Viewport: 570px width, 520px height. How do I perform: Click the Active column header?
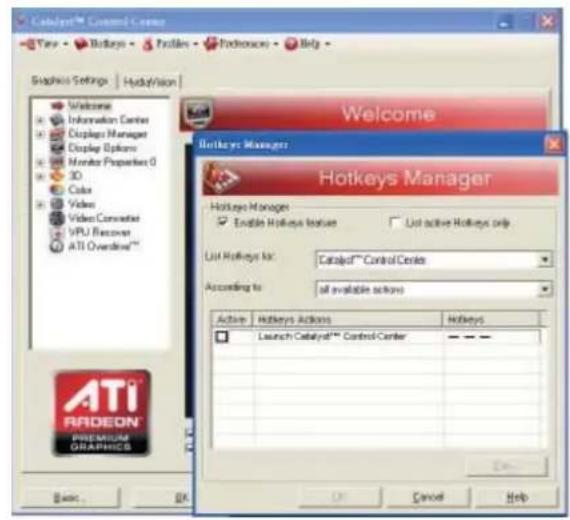click(x=232, y=319)
